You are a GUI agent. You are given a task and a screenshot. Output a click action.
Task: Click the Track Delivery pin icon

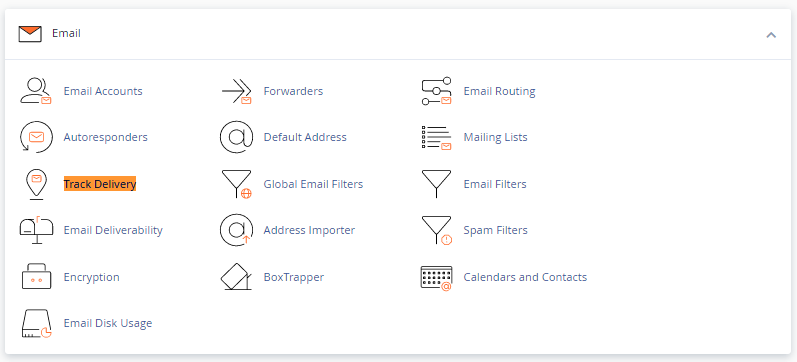point(36,184)
